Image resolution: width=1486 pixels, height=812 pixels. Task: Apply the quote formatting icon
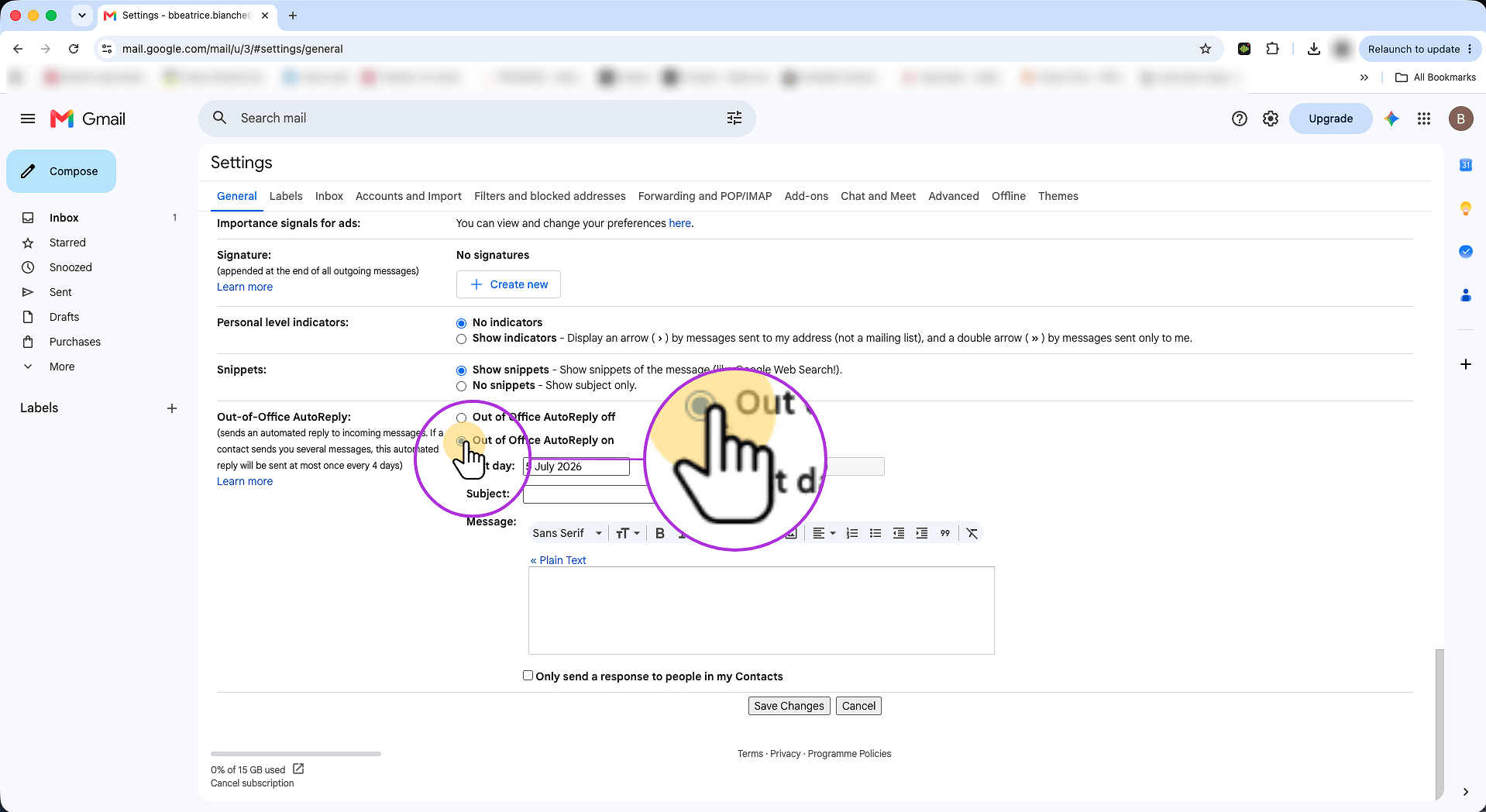coord(945,533)
